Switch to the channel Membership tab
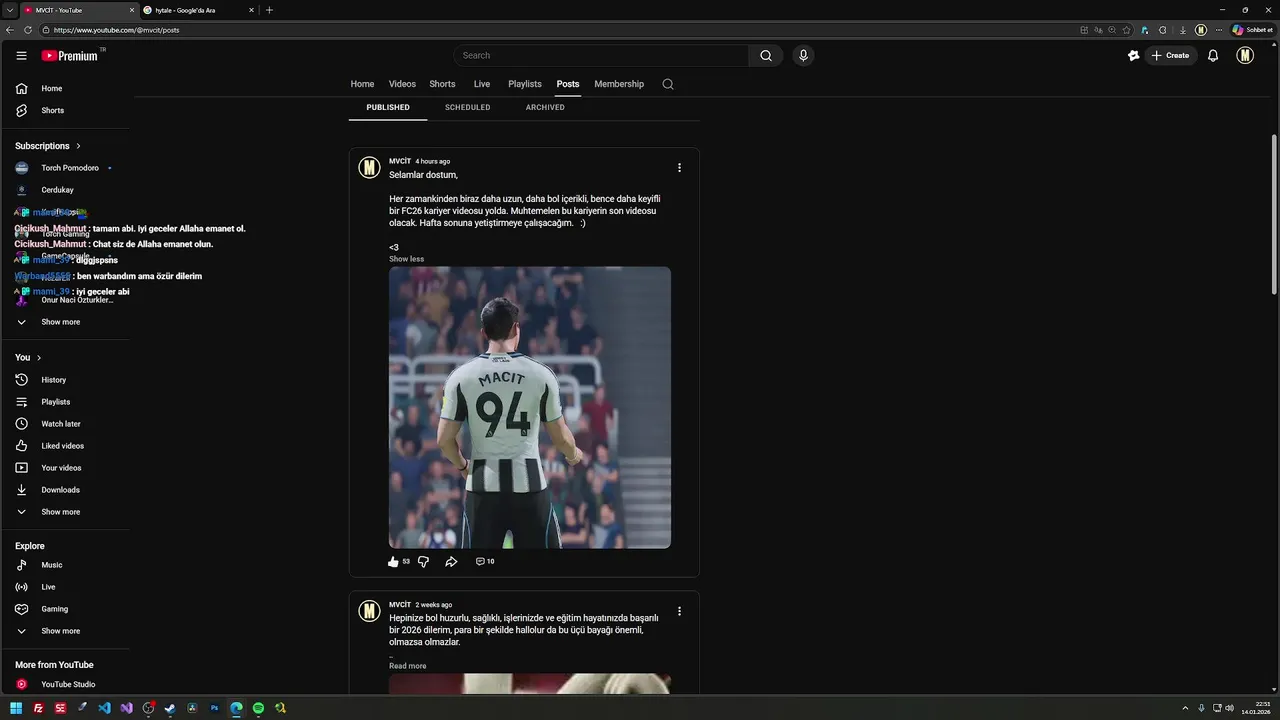 (619, 84)
